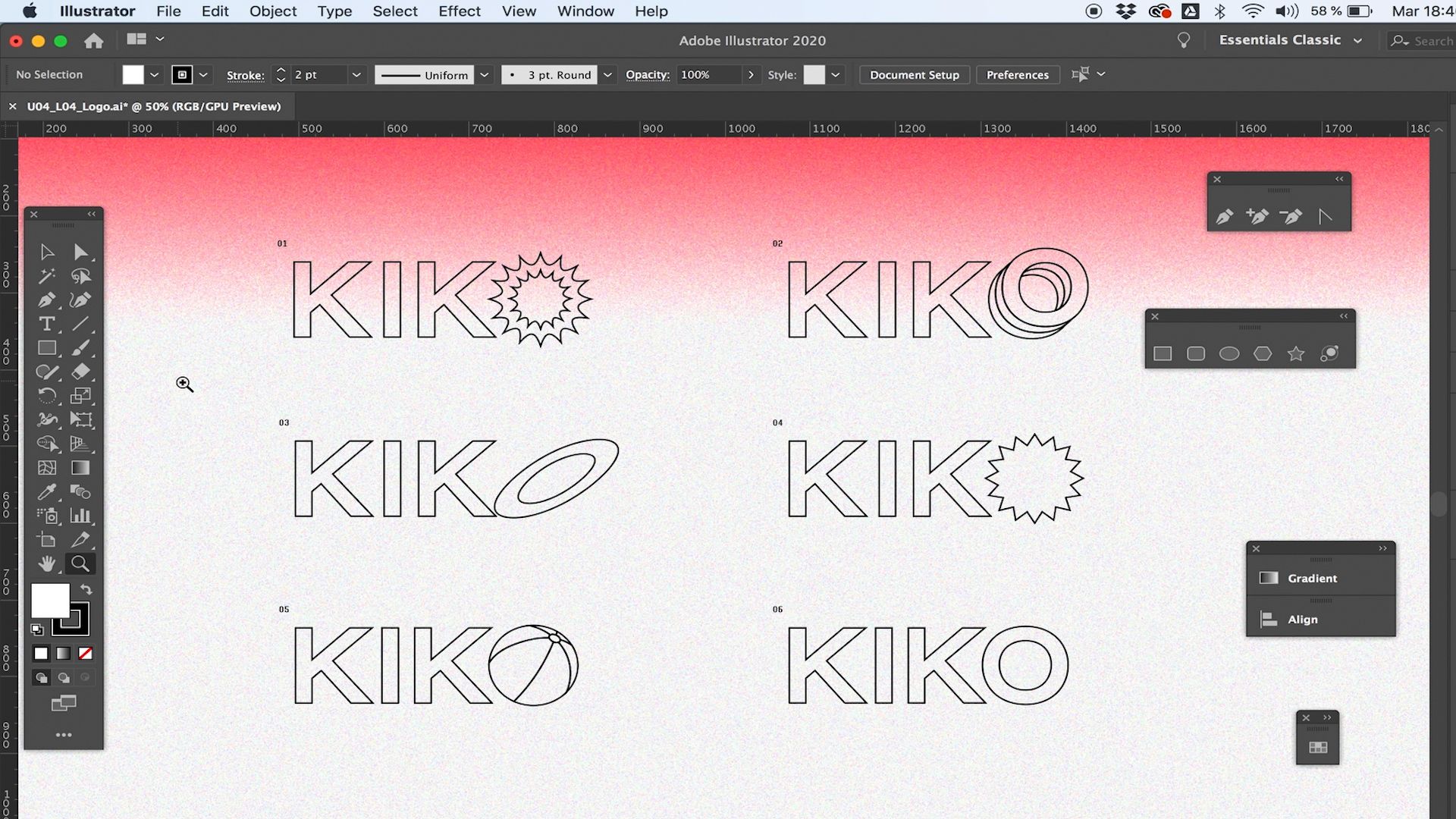The image size is (1456, 819).
Task: Open the stroke color dropdown in control bar
Action: [x=203, y=74]
